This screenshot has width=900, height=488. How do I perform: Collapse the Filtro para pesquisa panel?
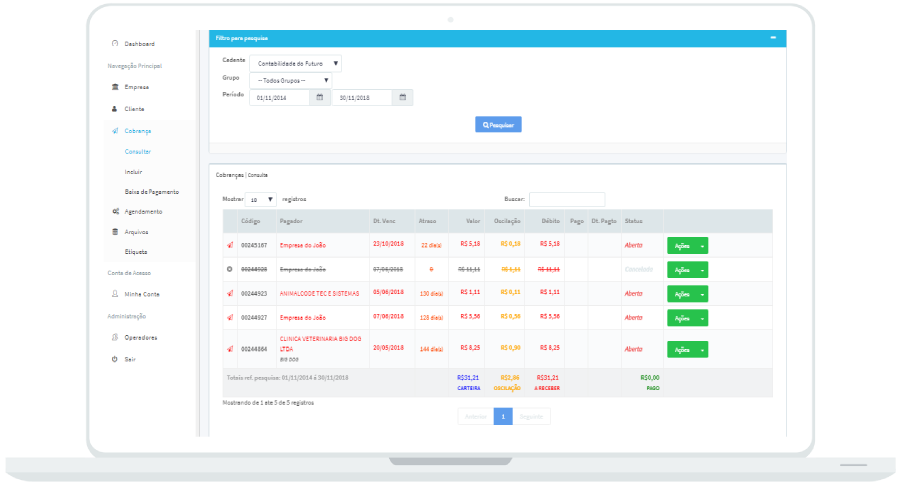(x=773, y=38)
